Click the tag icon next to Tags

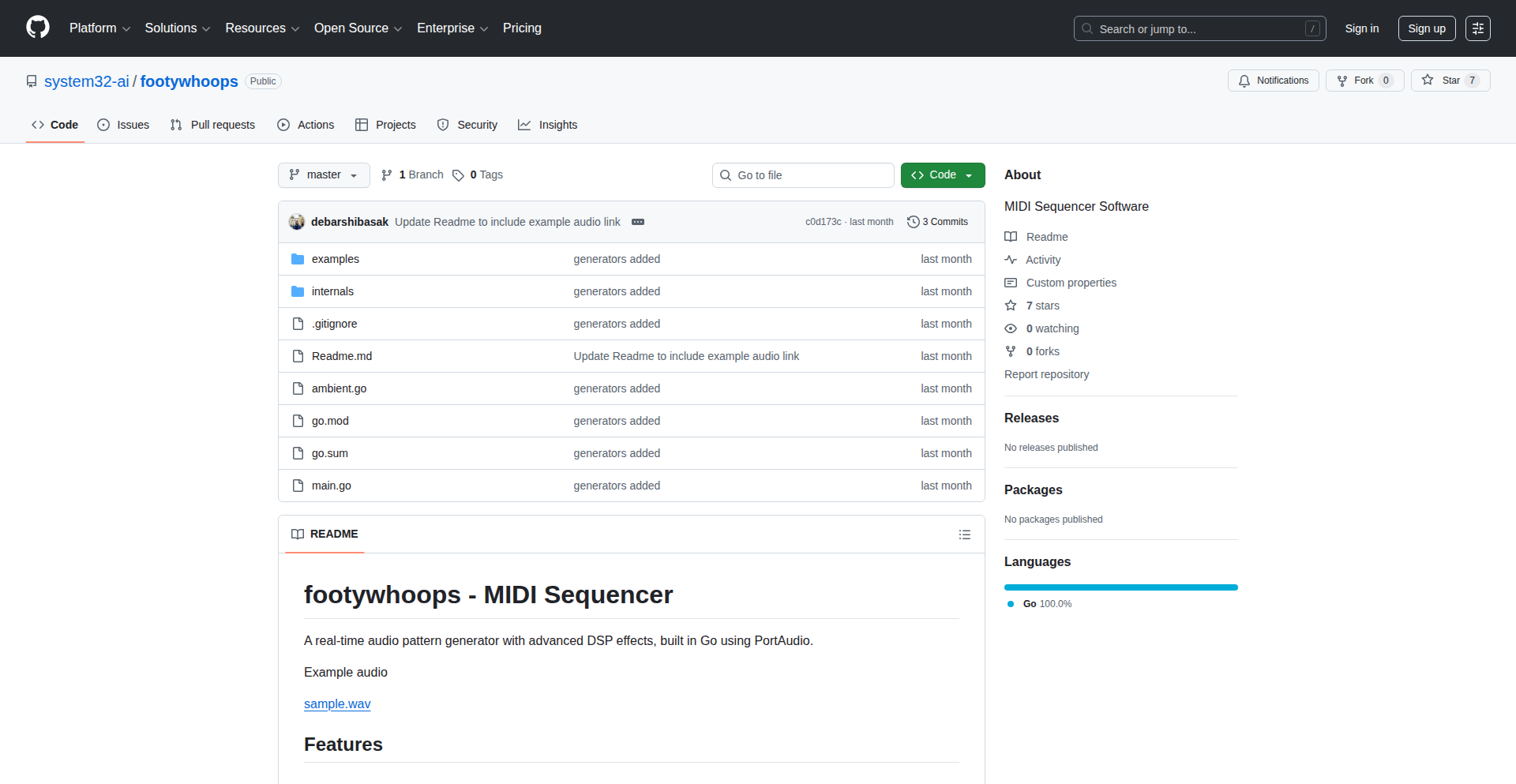coord(458,175)
